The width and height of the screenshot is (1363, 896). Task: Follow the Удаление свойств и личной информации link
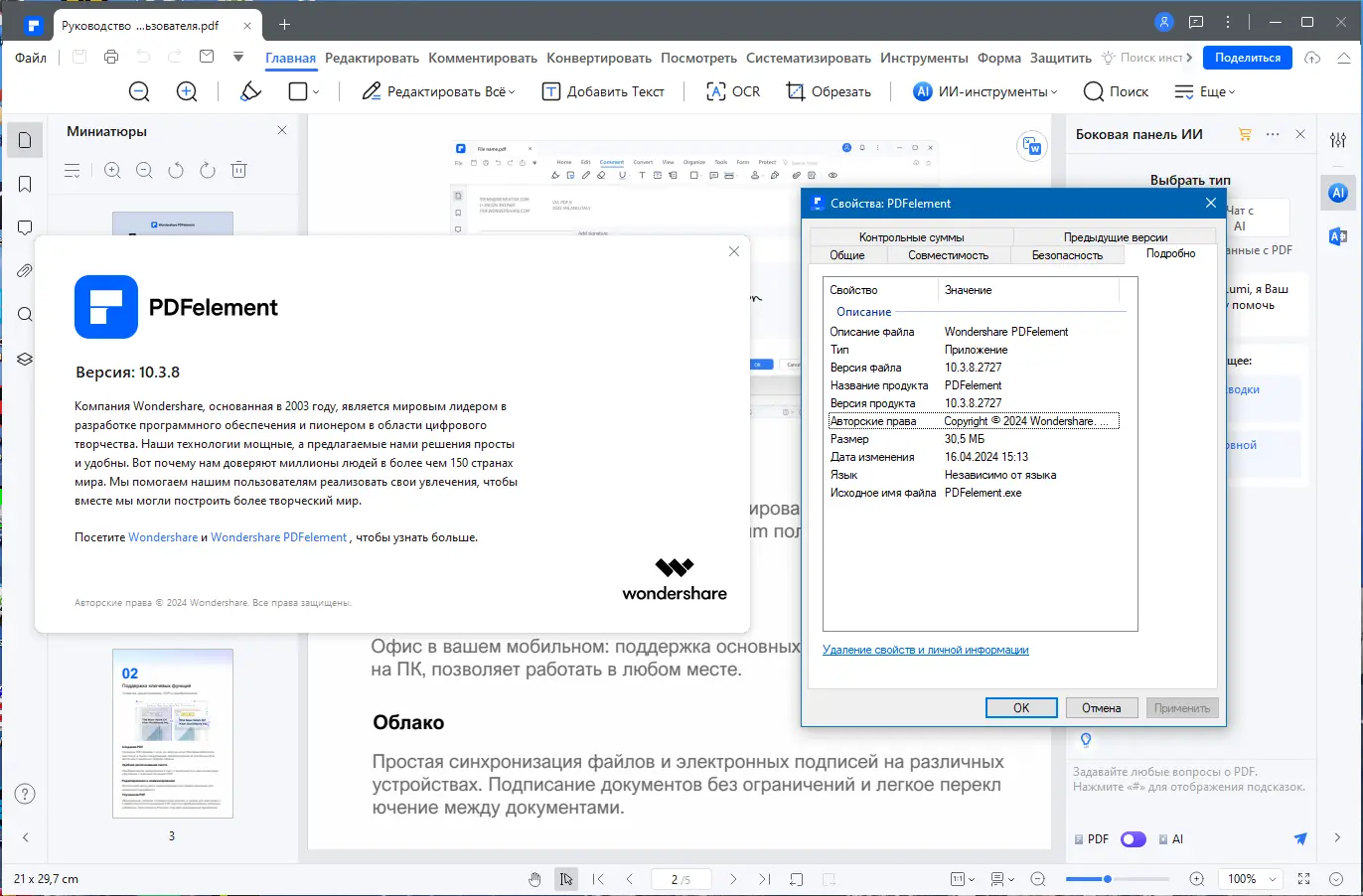926,650
